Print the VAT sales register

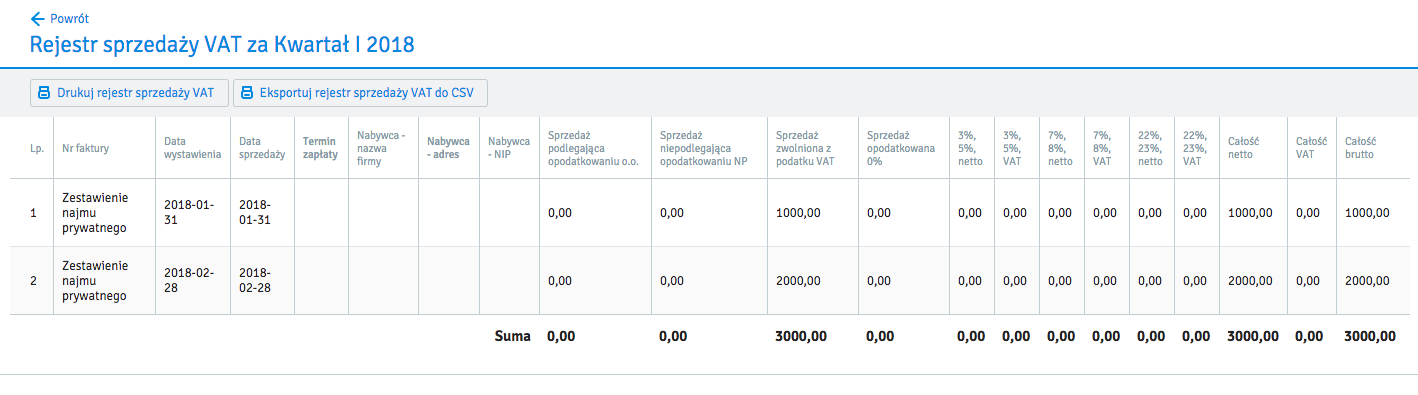(x=129, y=93)
